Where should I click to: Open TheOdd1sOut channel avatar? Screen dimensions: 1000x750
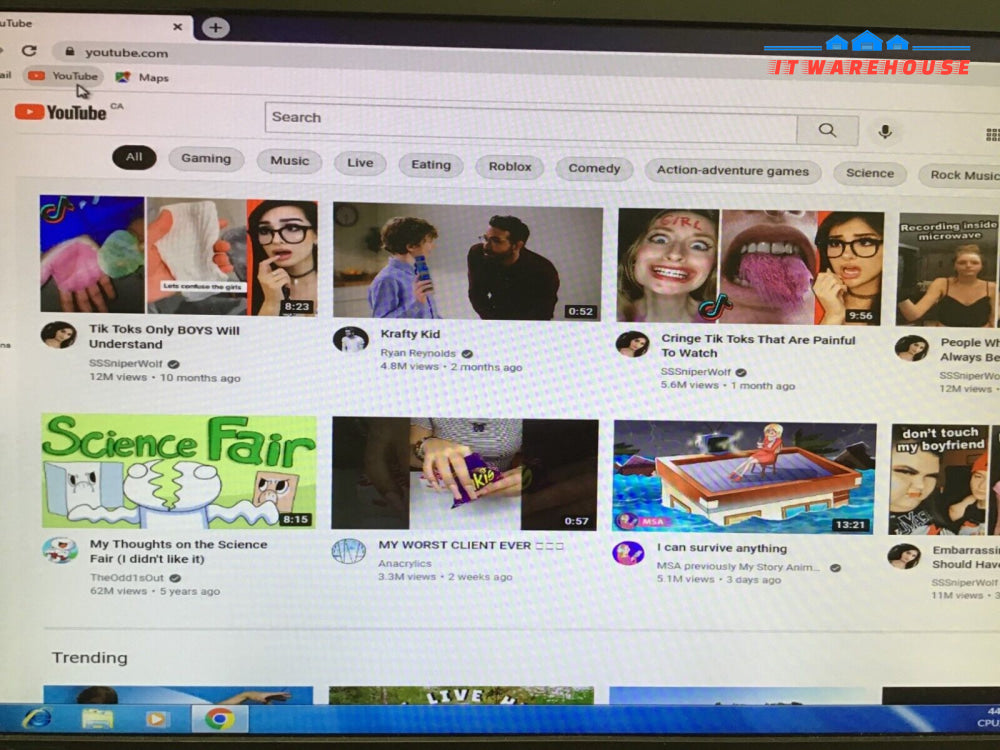60,550
